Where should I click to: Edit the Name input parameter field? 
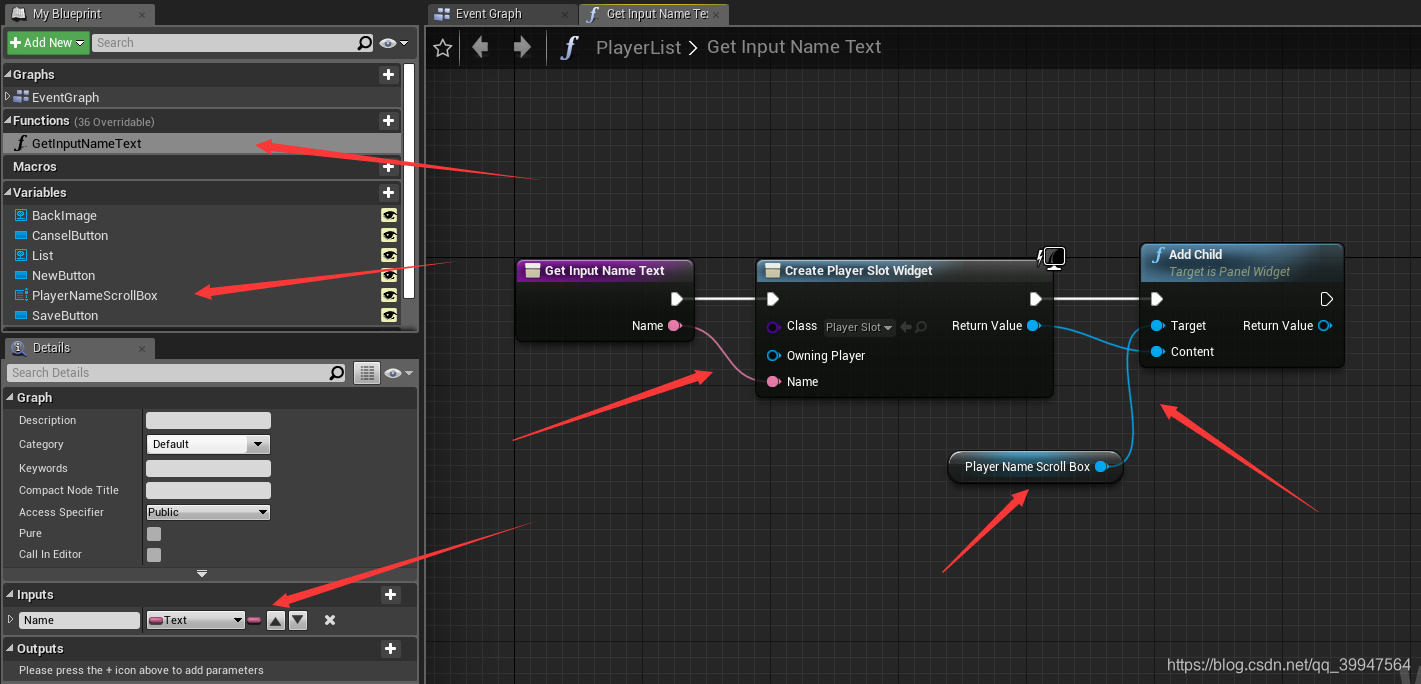[x=79, y=620]
